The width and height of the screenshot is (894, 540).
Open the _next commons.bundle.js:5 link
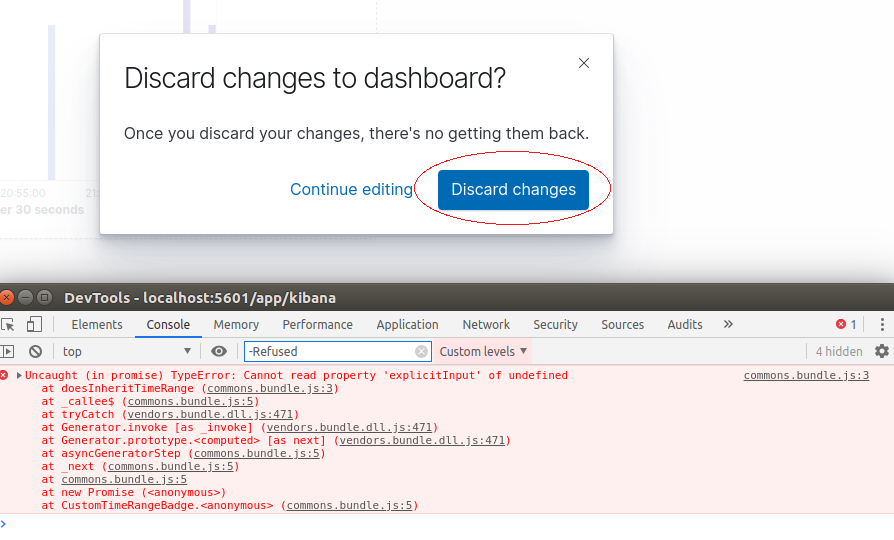pyautogui.click(x=170, y=466)
